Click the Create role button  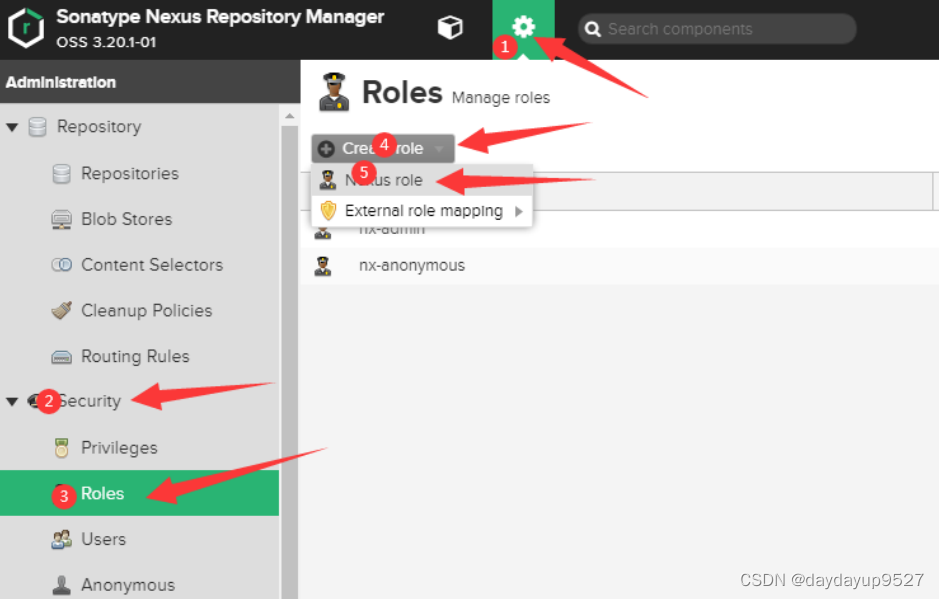point(383,148)
